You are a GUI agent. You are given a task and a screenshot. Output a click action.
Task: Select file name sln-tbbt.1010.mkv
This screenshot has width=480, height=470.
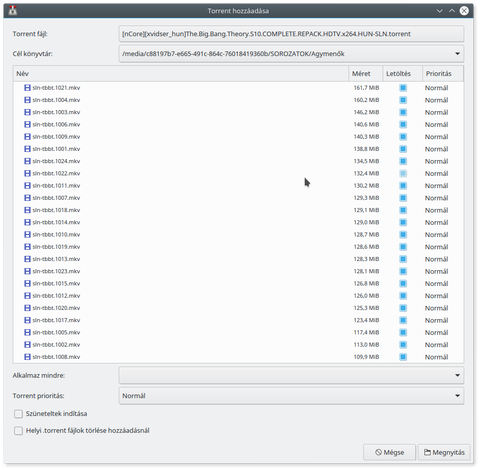[x=56, y=234]
